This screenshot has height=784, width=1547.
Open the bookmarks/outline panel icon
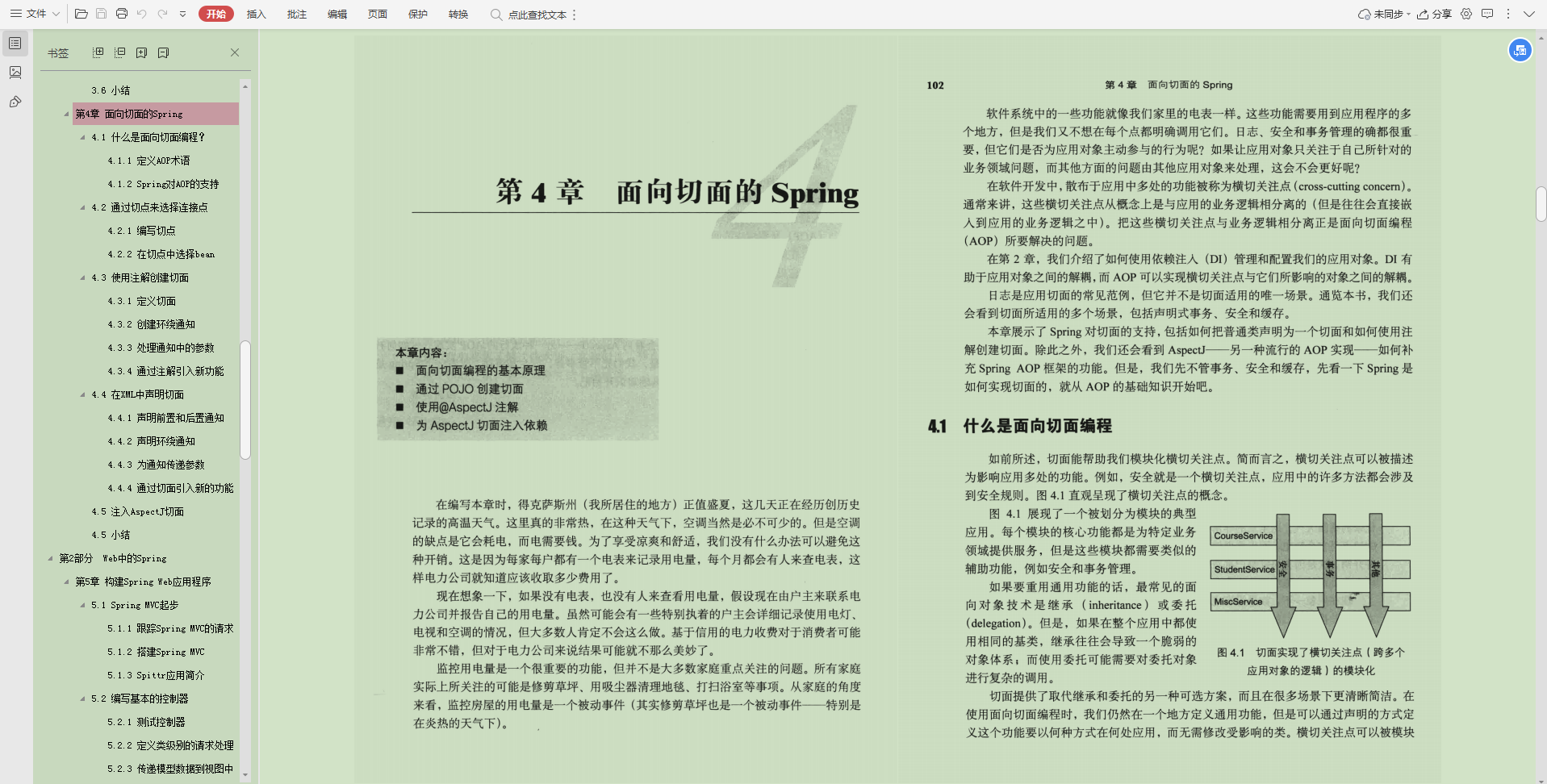[x=15, y=43]
